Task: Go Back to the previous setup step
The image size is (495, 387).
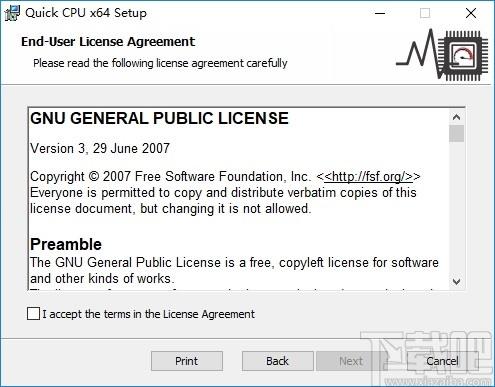Action: pyautogui.click(x=277, y=361)
